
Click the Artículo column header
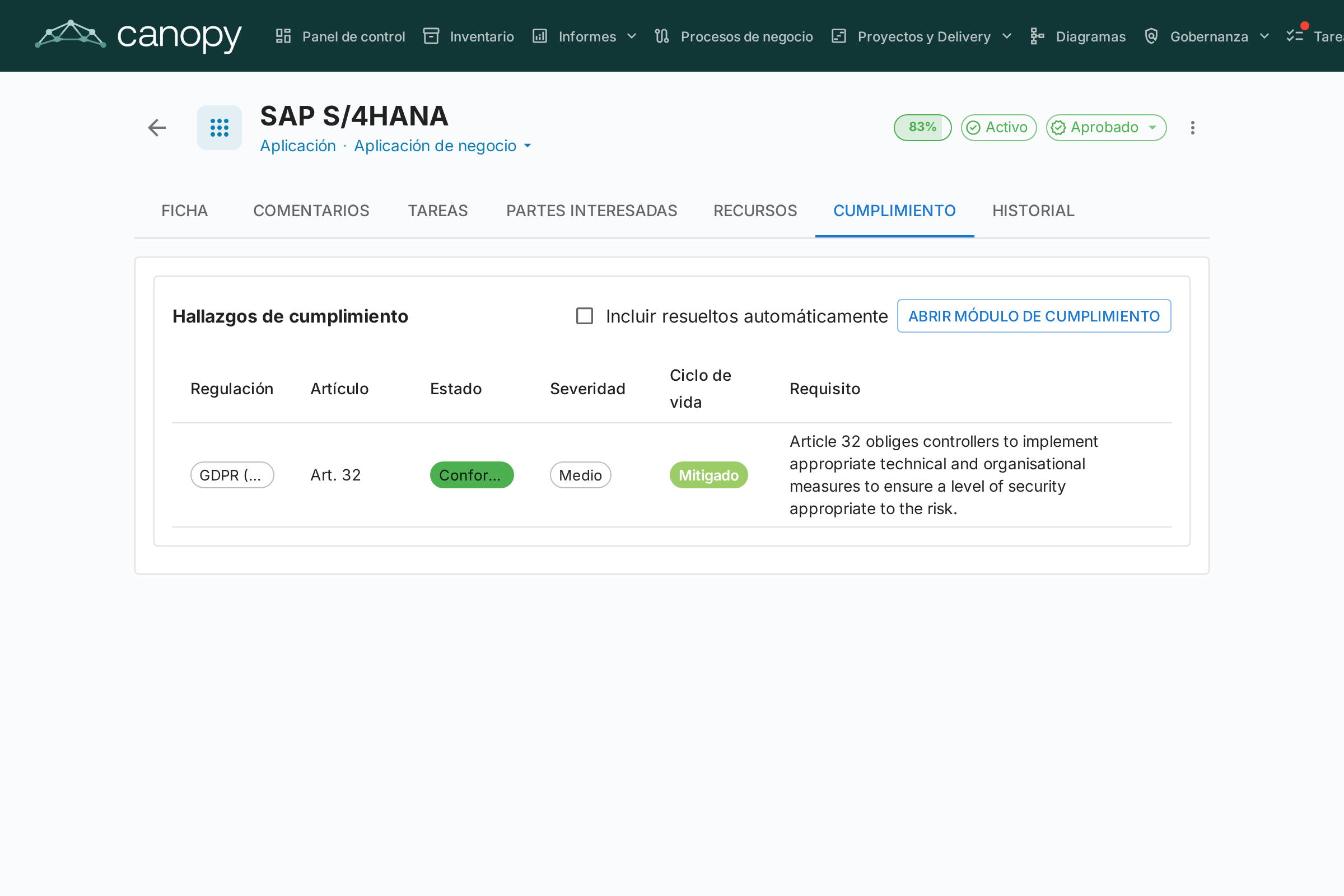tap(339, 389)
